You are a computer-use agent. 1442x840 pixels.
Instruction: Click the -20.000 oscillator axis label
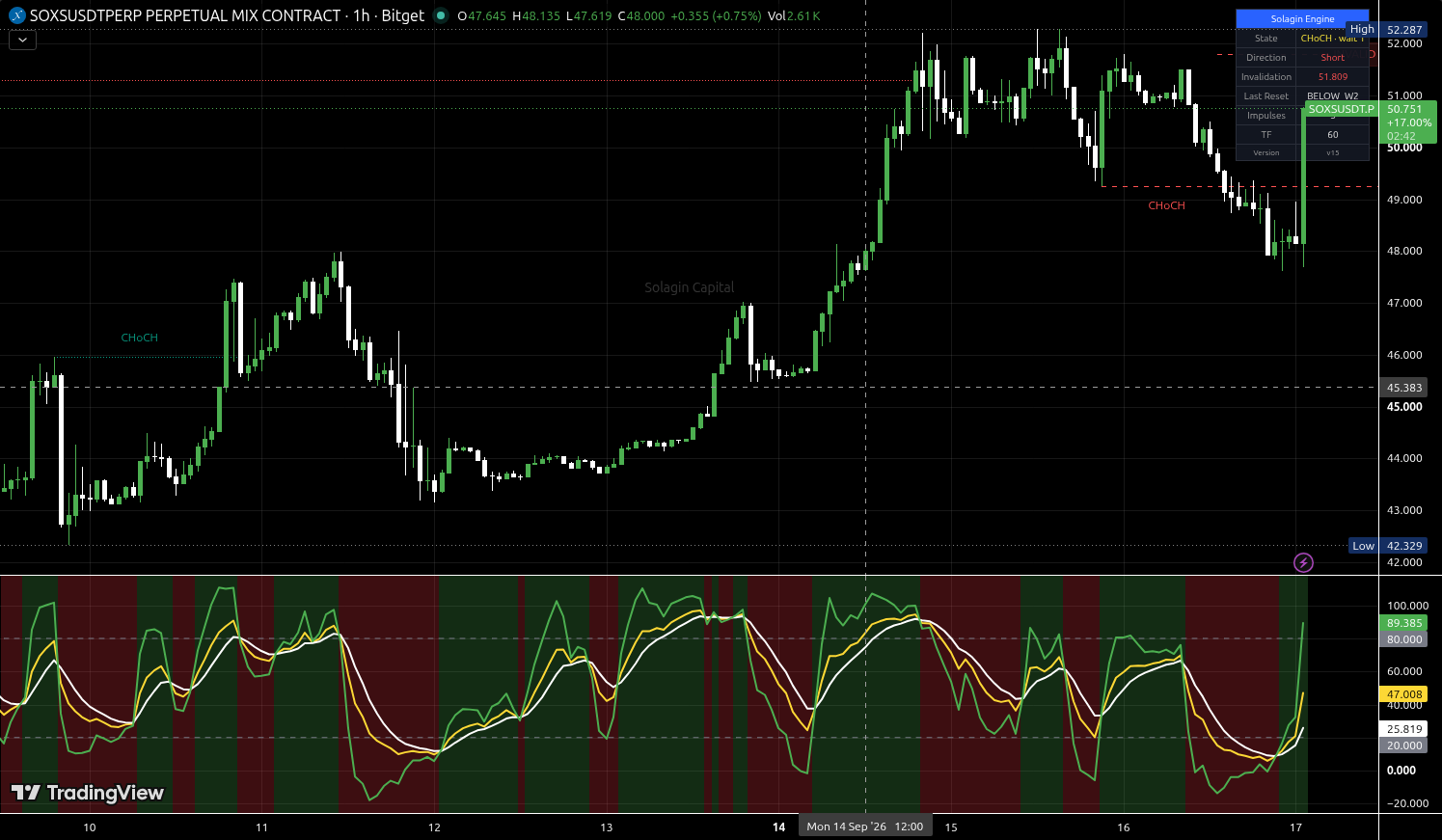click(1407, 803)
